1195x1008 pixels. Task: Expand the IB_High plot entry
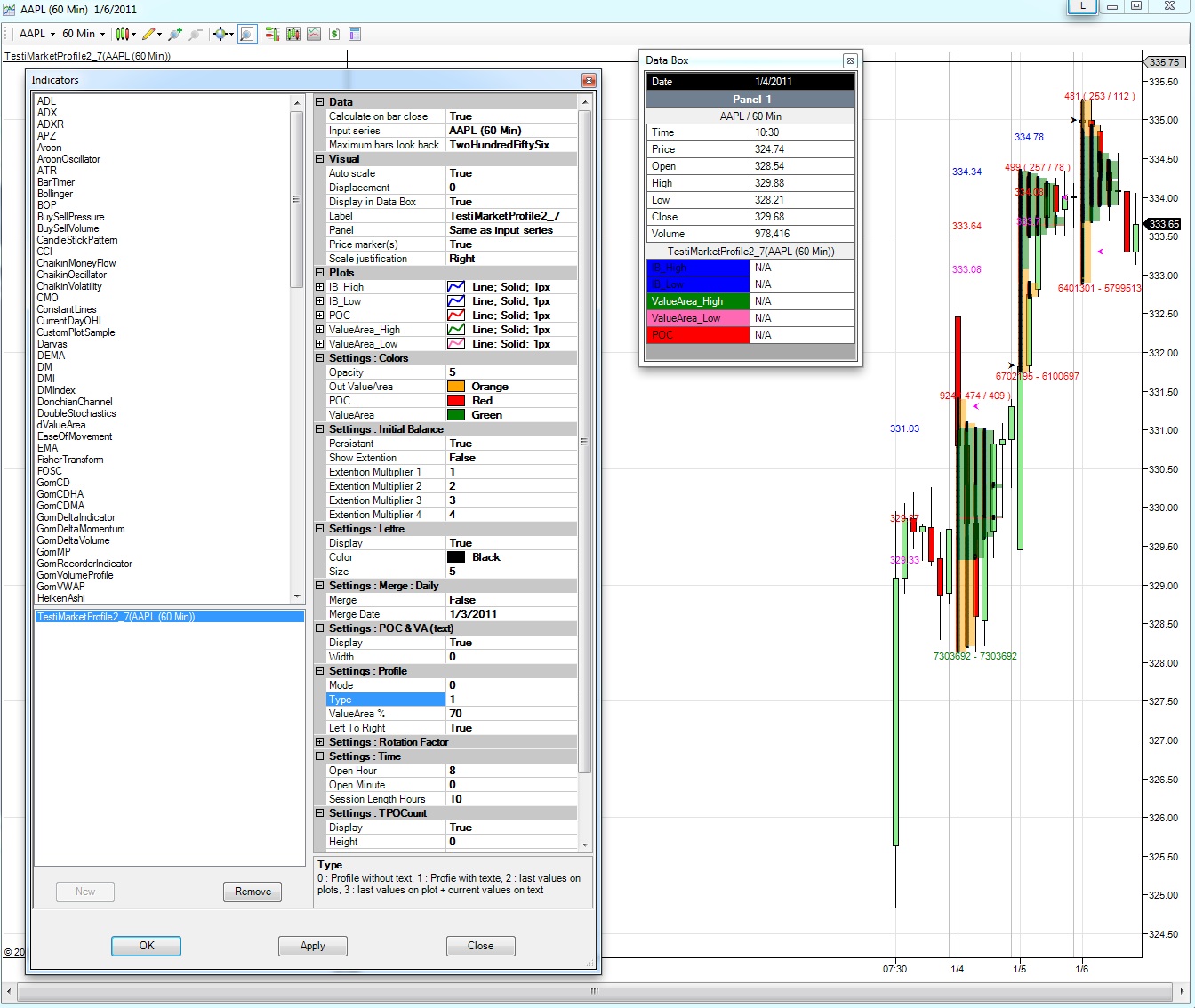[x=320, y=287]
